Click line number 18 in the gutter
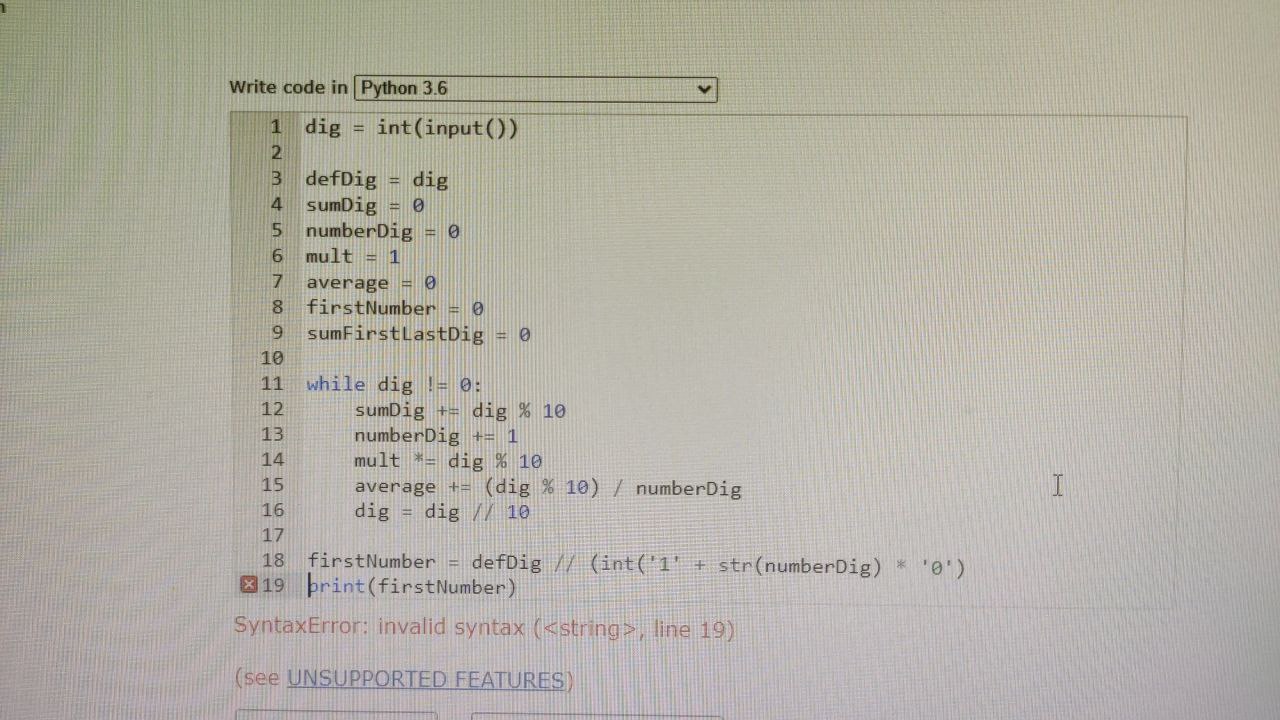The width and height of the screenshot is (1280, 720). point(272,560)
